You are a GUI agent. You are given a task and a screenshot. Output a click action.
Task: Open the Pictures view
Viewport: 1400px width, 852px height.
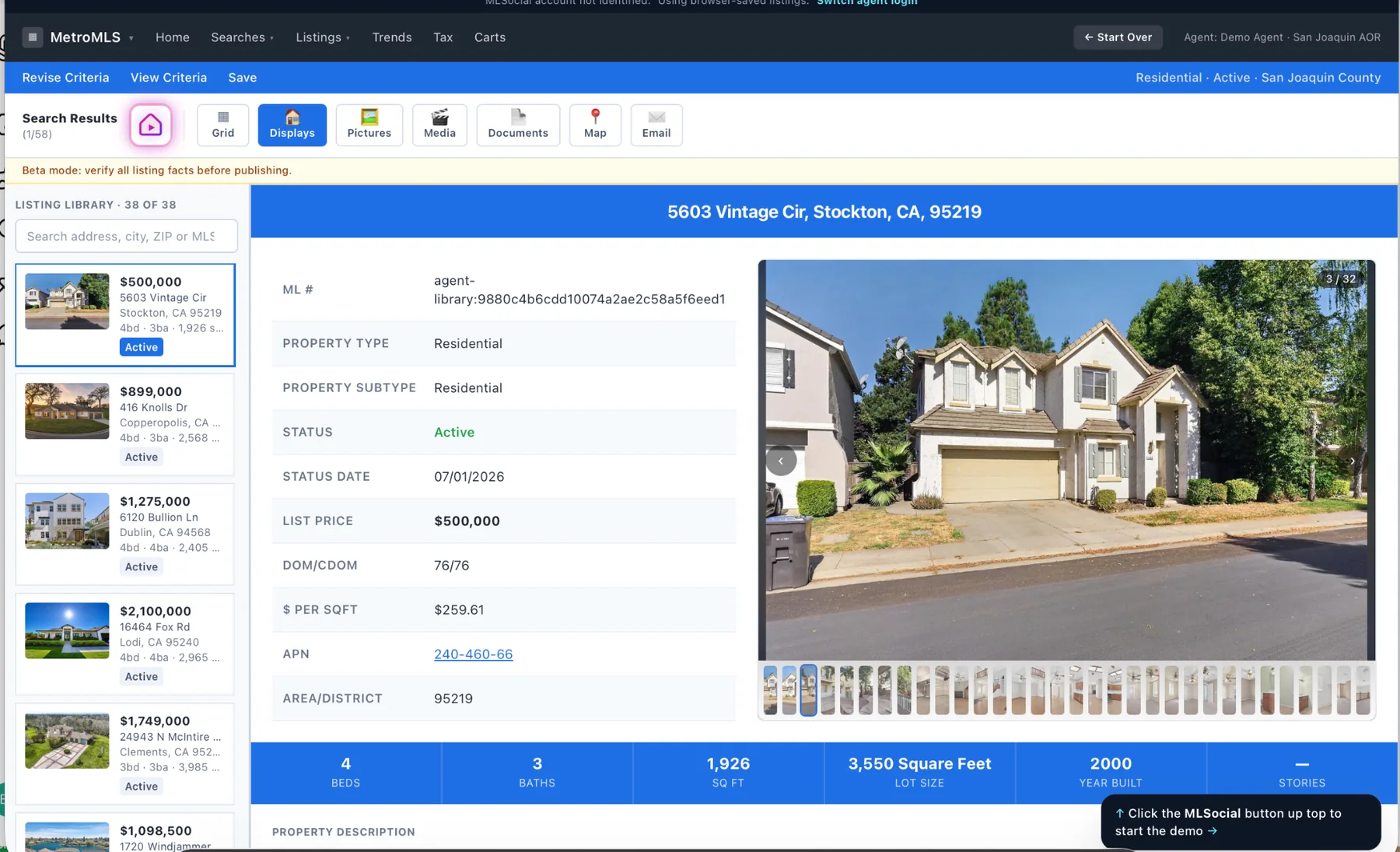click(x=369, y=124)
